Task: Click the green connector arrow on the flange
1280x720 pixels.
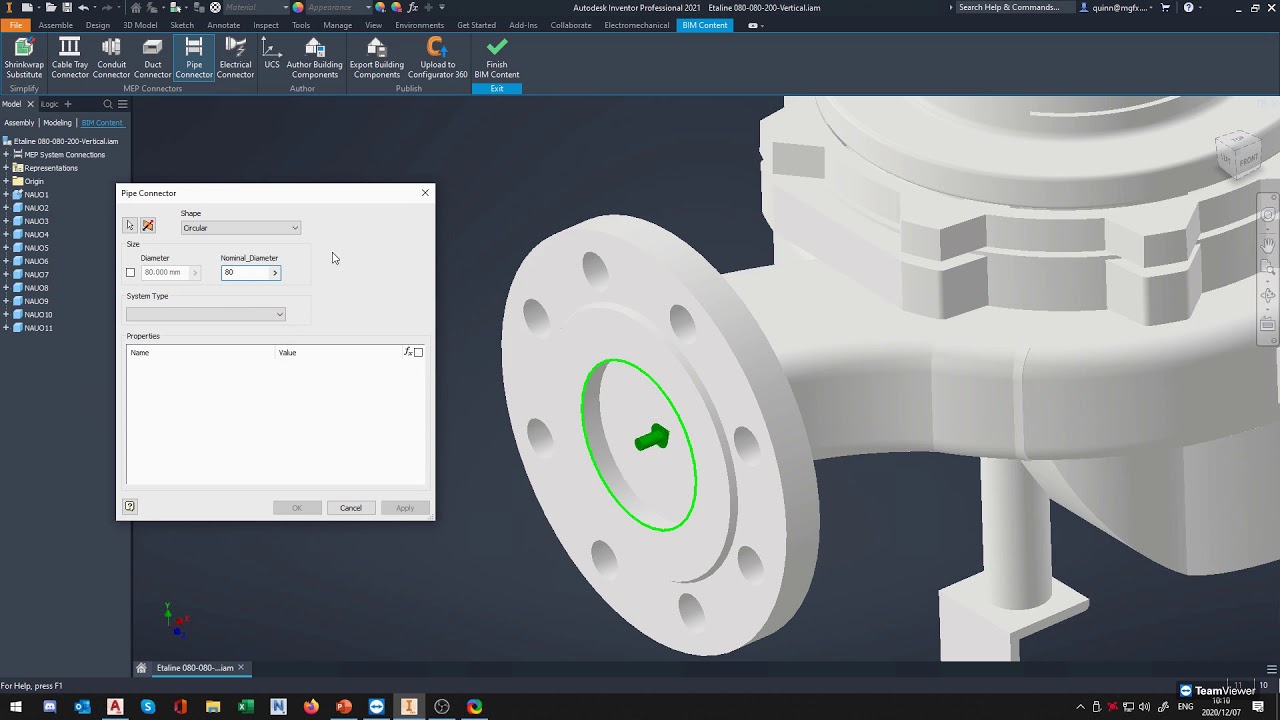Action: [x=652, y=438]
